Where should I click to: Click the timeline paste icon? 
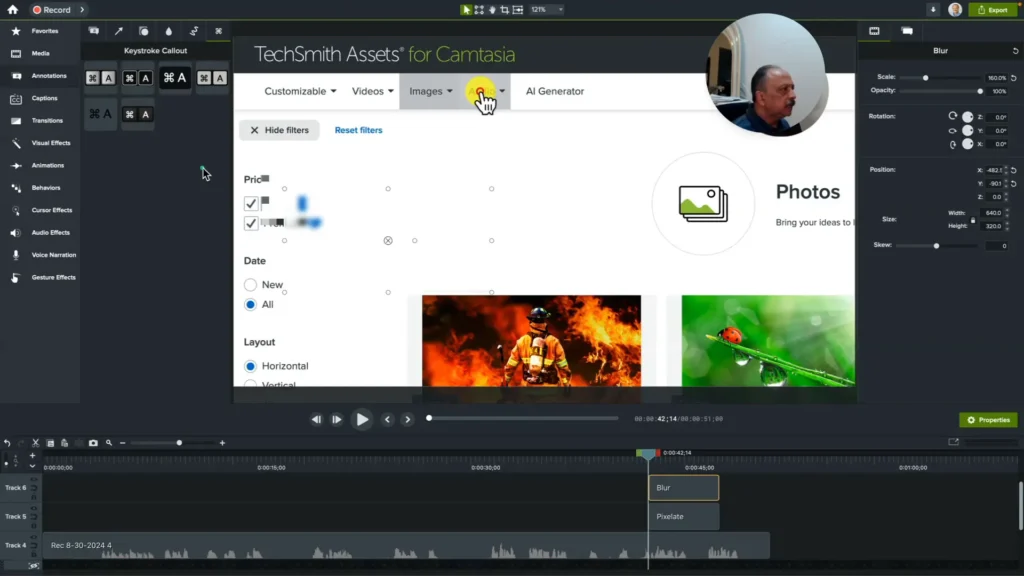(64, 443)
